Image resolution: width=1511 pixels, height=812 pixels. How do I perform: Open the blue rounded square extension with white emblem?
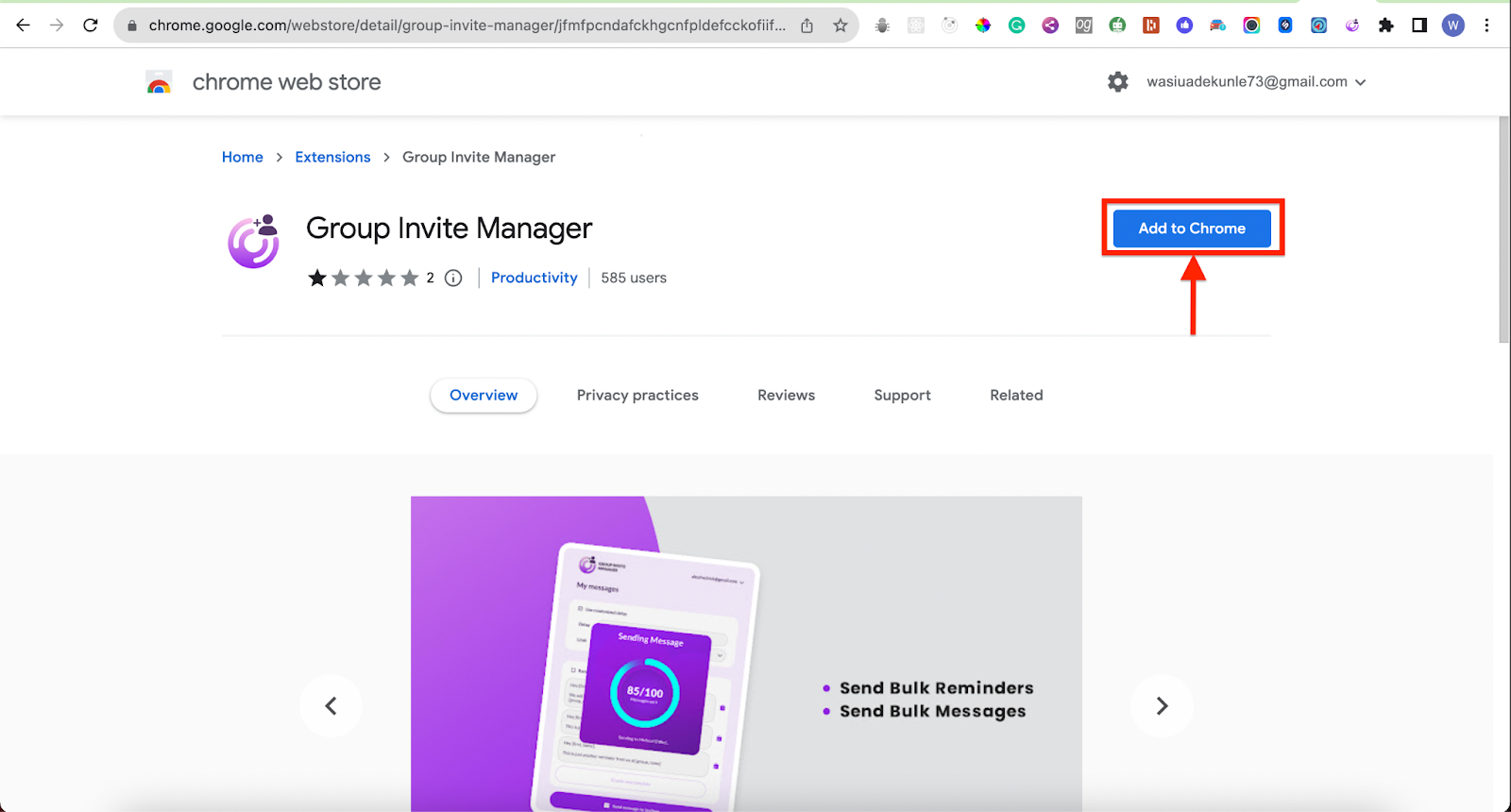[1285, 25]
